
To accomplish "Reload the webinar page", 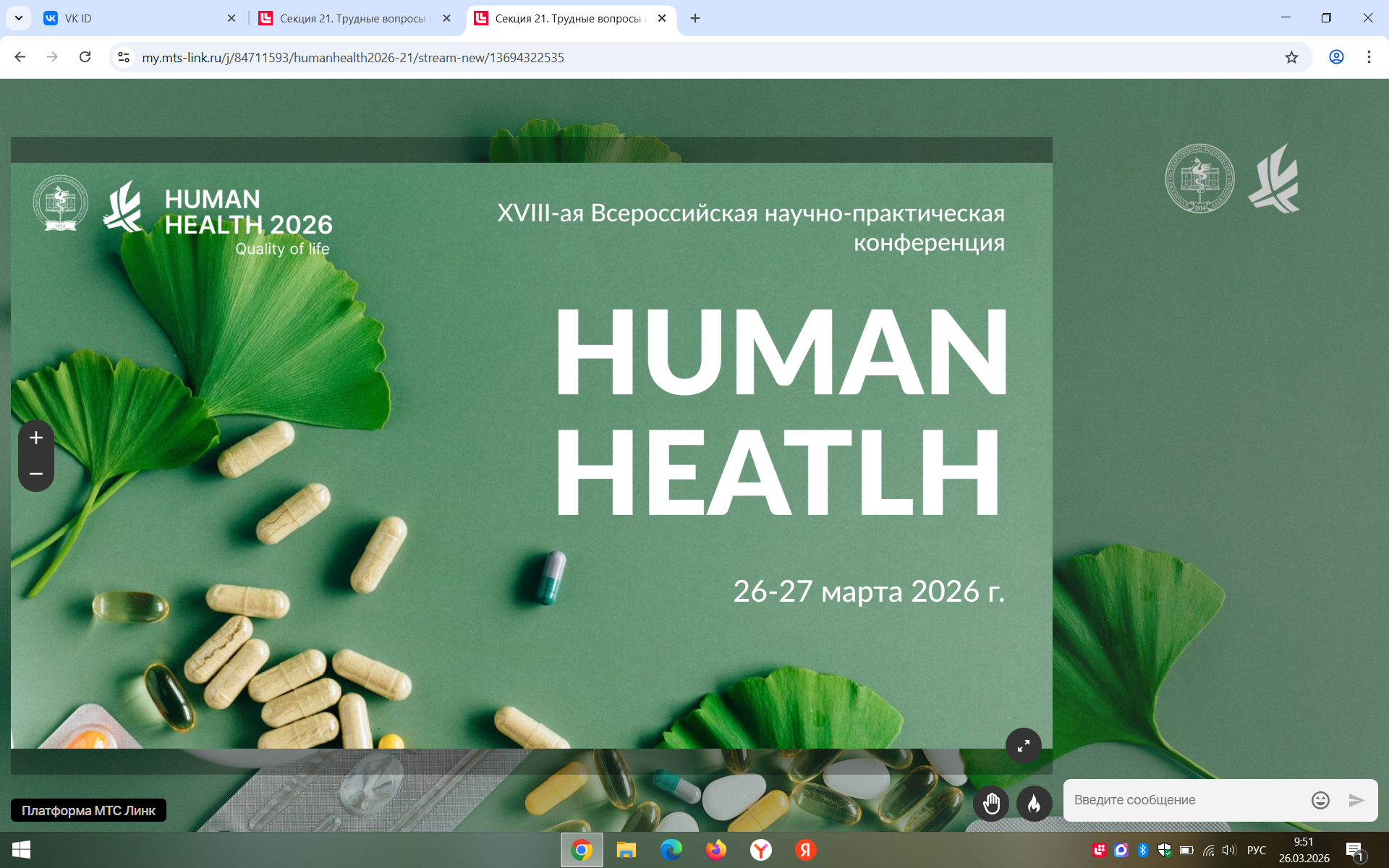I will pos(85,57).
